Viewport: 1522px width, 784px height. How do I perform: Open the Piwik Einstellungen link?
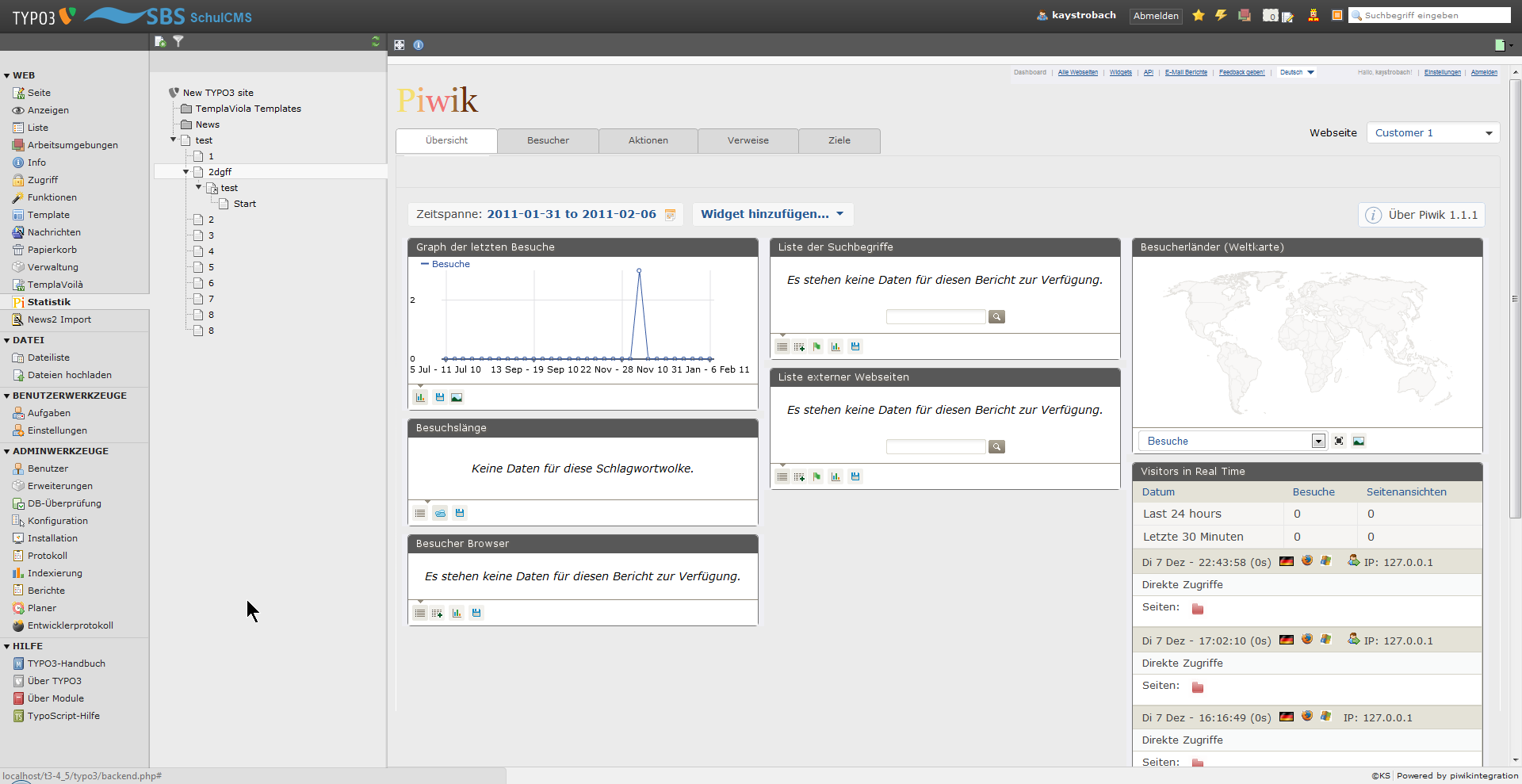tap(1443, 72)
